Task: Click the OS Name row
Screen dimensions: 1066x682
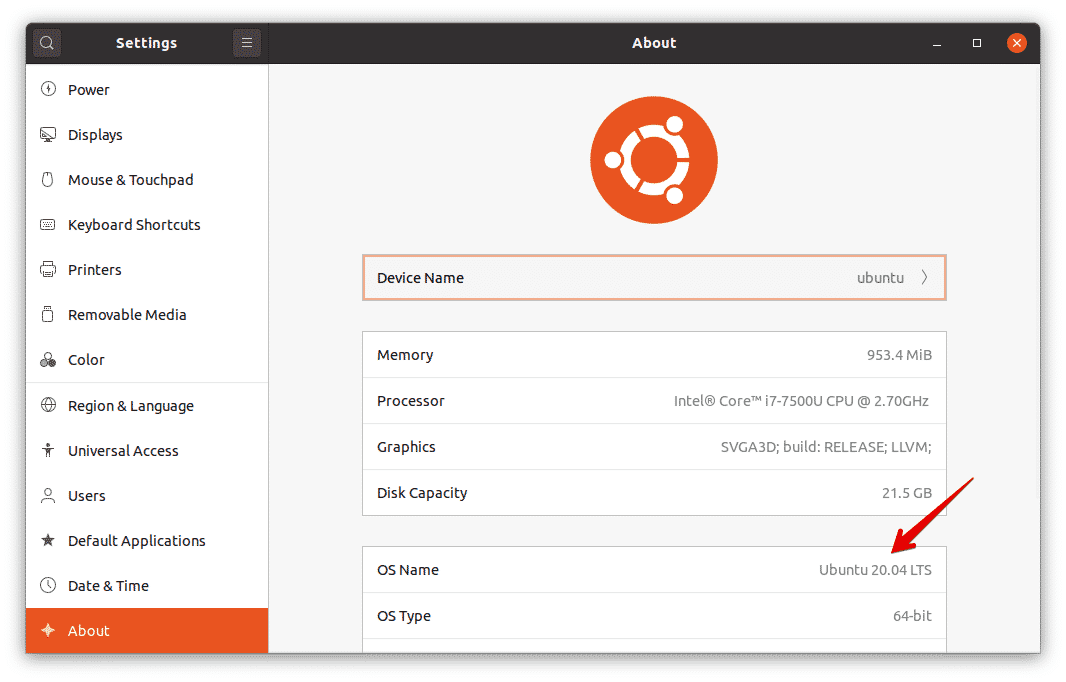Action: click(653, 570)
